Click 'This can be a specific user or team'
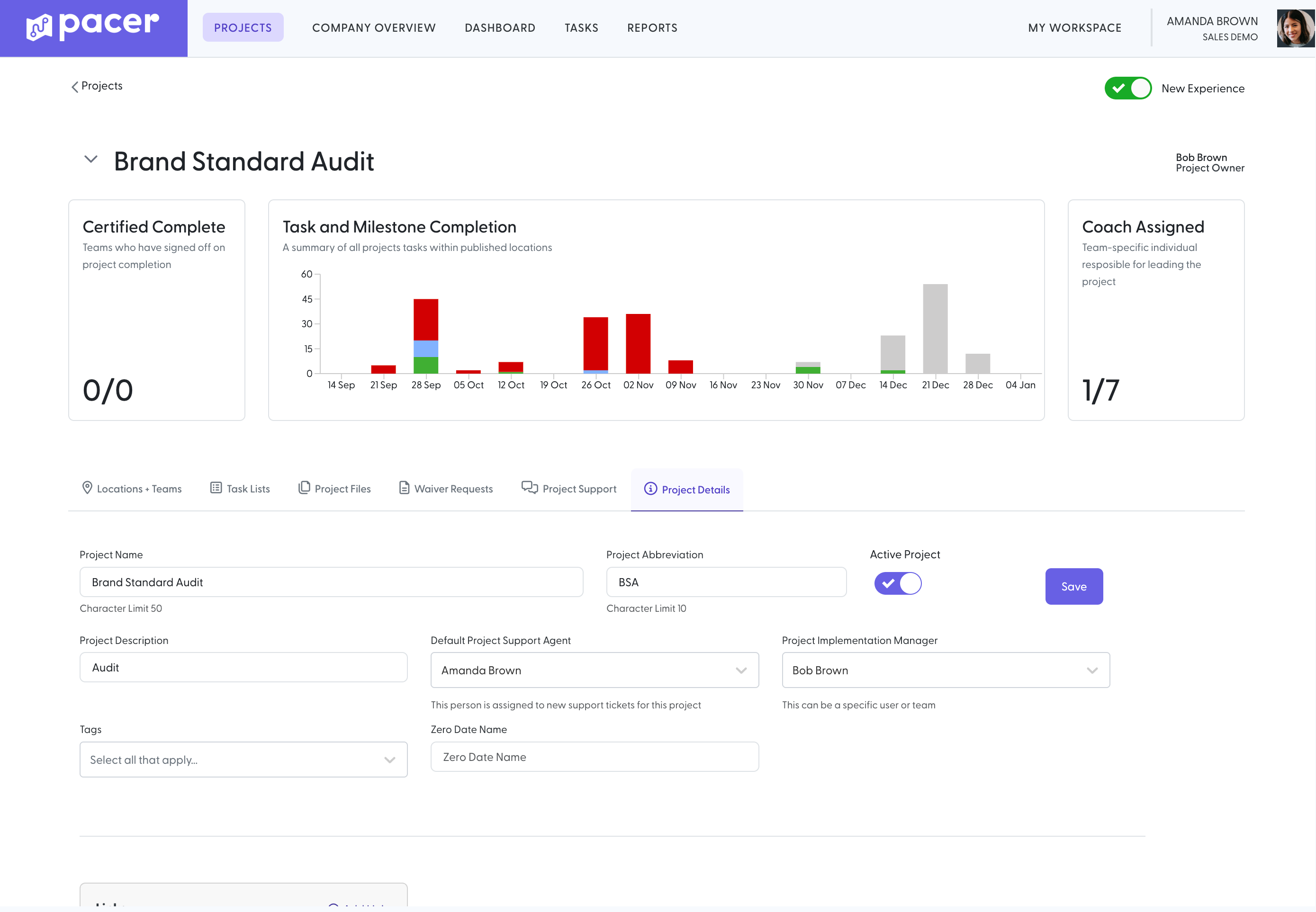 858,705
